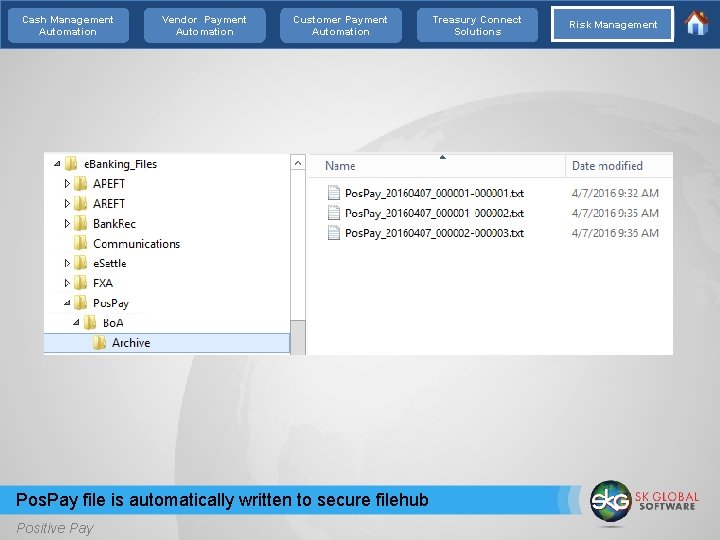Open the Vendor Payment Automation tab
The image size is (720, 540).
pyautogui.click(x=204, y=25)
